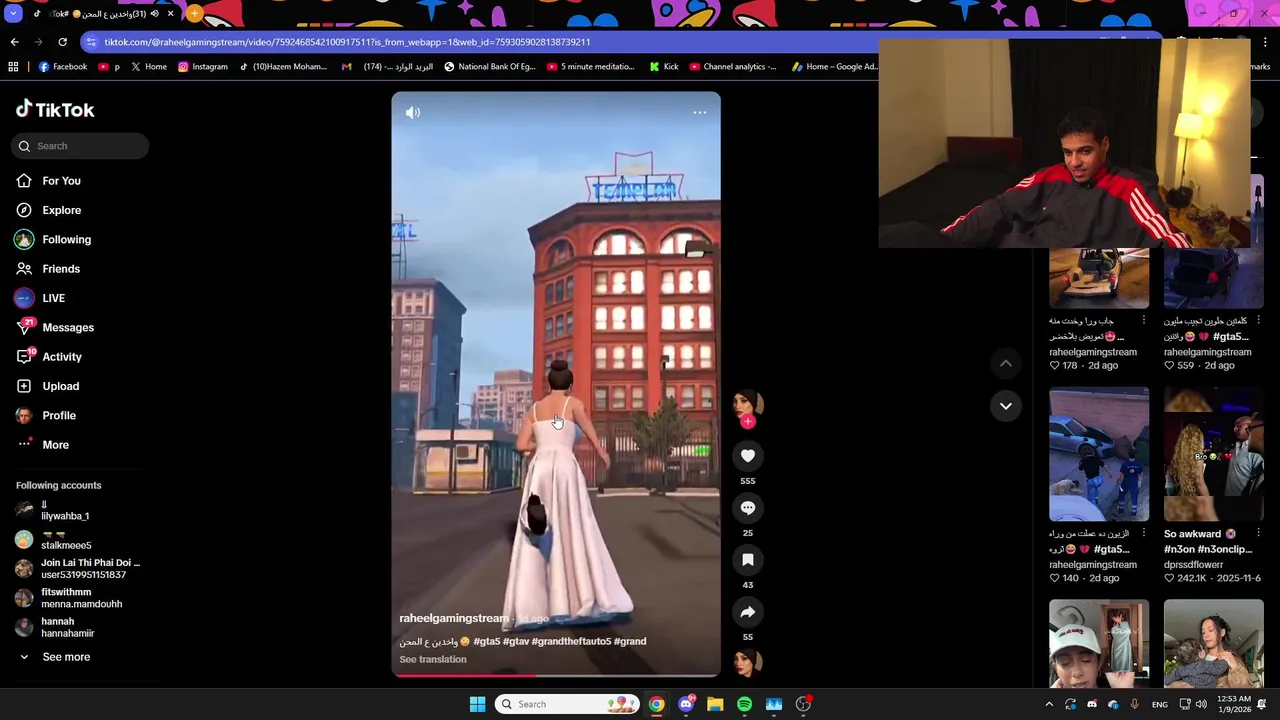Open the video comments
This screenshot has height=720, width=1280.
point(748,508)
